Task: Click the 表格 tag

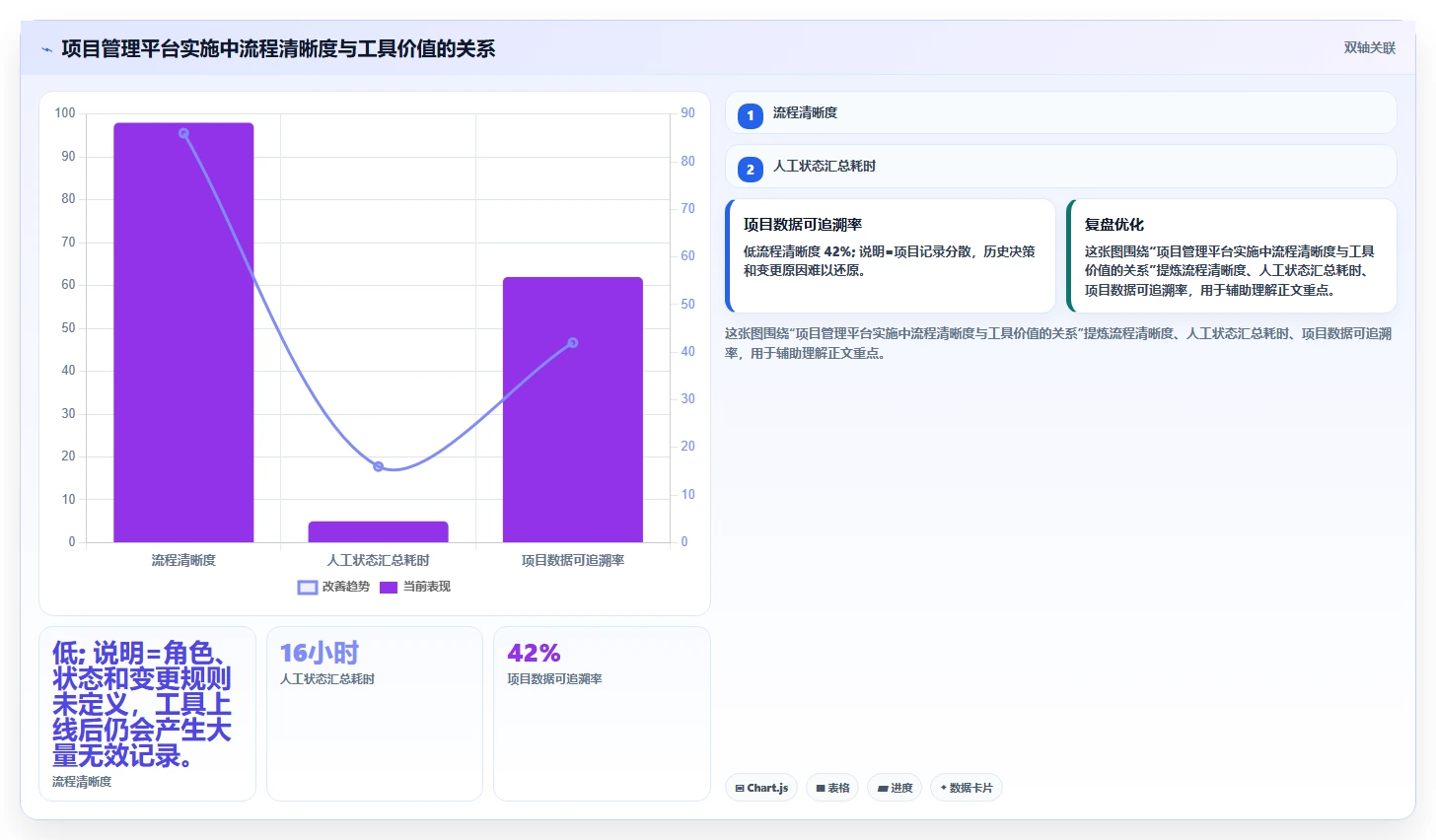Action: pyautogui.click(x=832, y=788)
